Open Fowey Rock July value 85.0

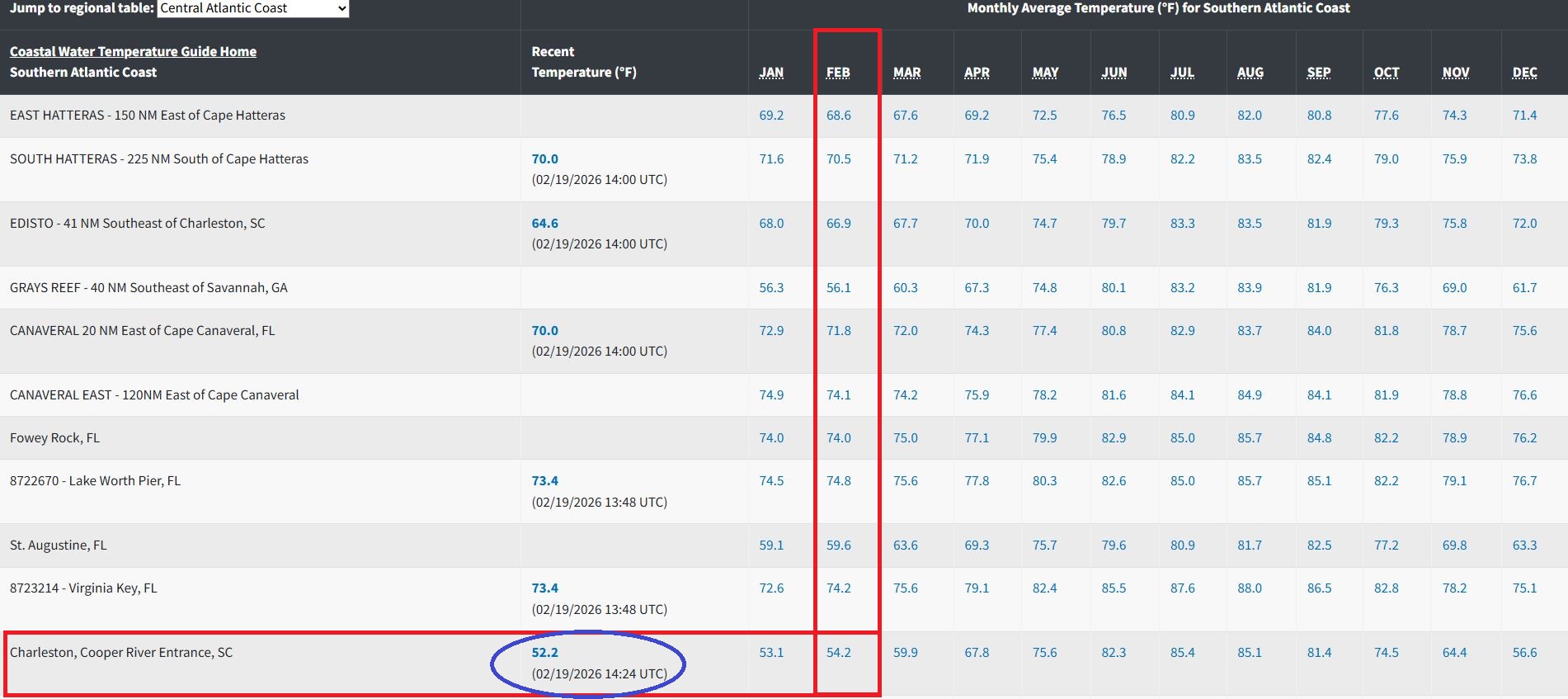[x=1182, y=438]
